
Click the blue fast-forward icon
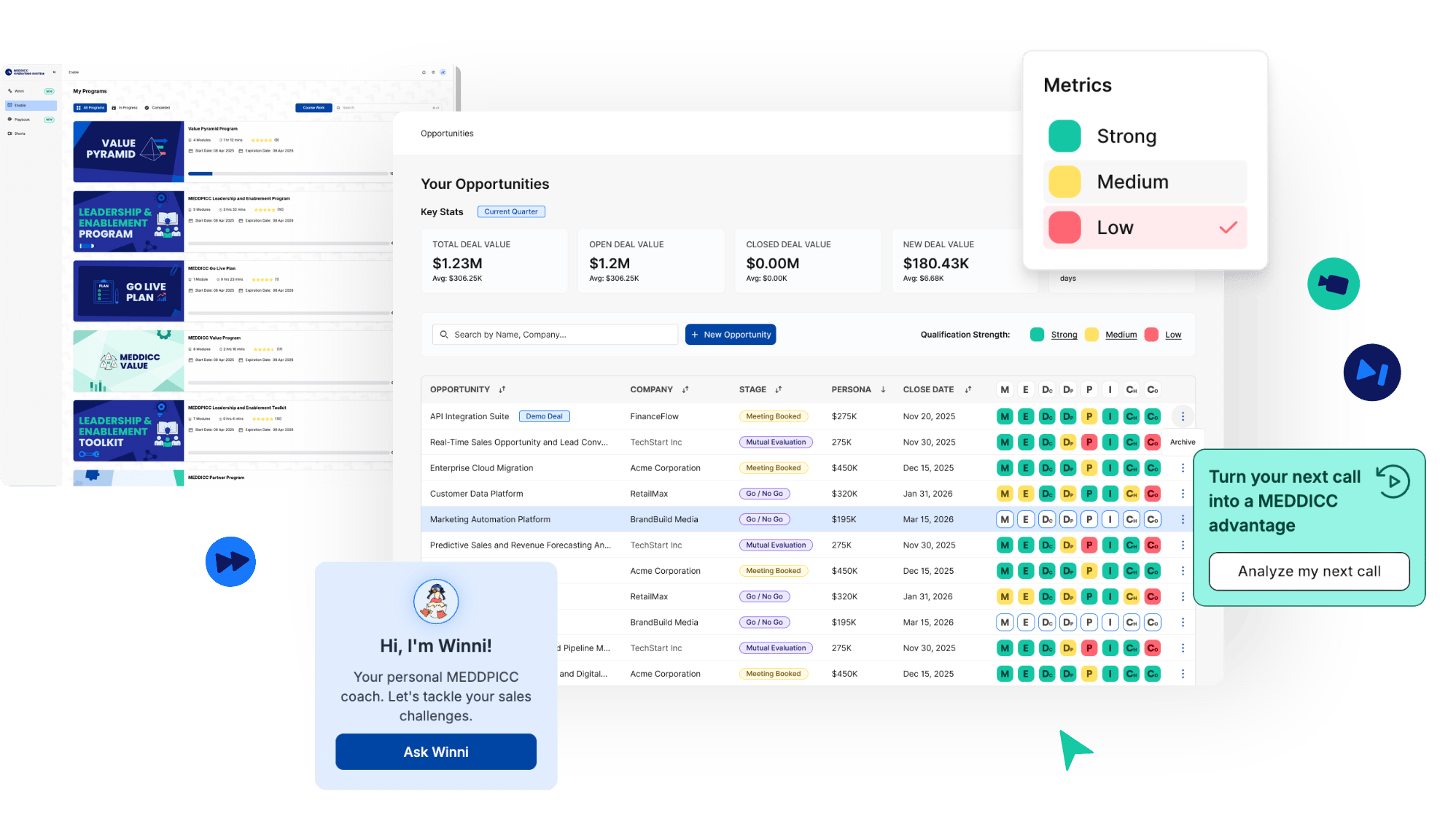pos(231,561)
